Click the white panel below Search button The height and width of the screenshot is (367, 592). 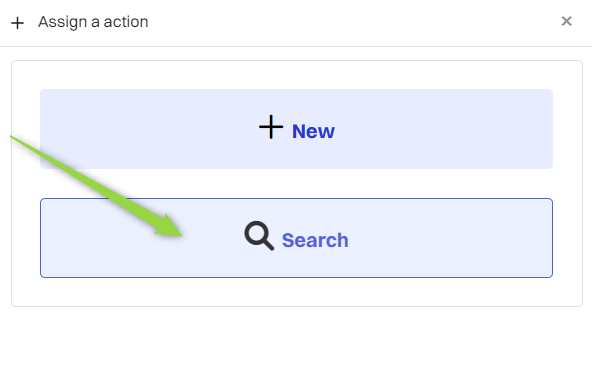tap(296, 292)
